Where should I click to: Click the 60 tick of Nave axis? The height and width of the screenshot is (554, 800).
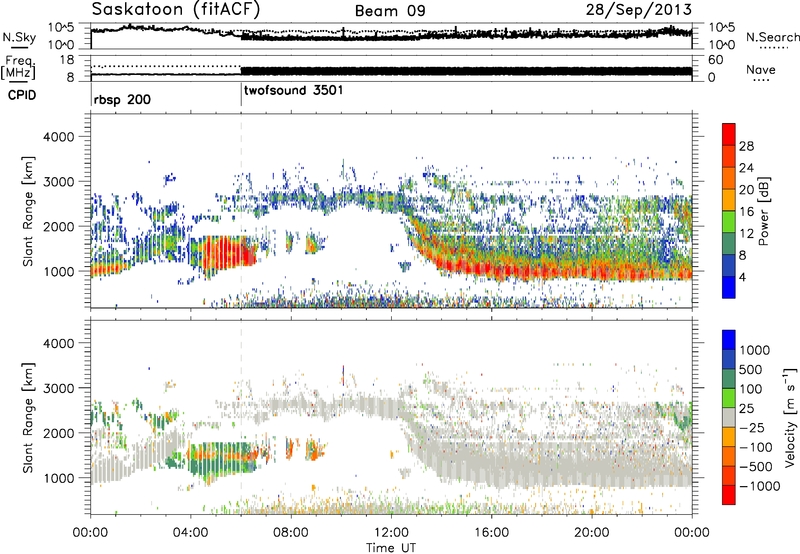pyautogui.click(x=716, y=60)
